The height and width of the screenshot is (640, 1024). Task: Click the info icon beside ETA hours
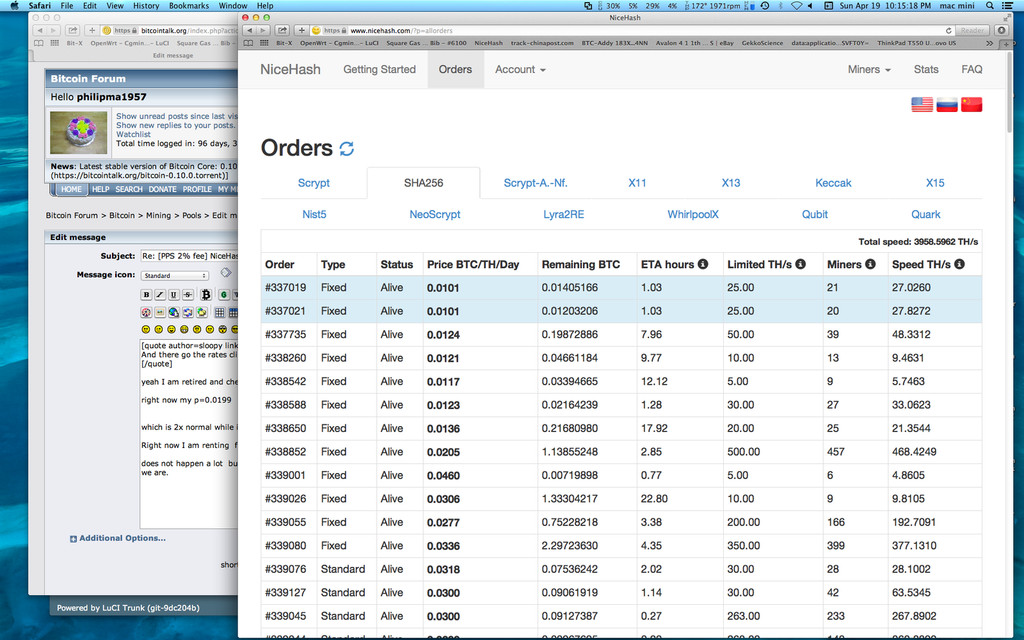coord(703,264)
